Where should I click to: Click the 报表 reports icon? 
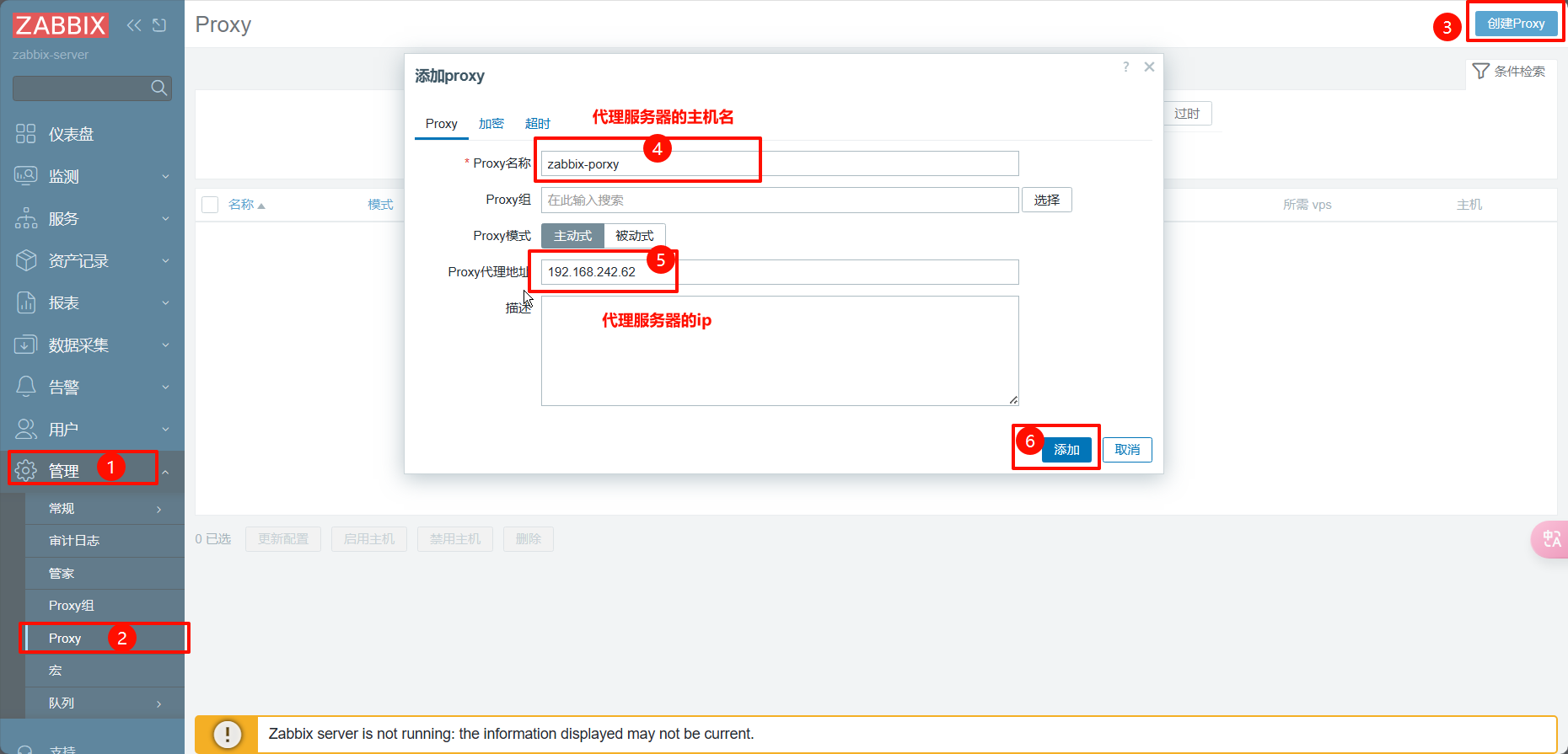26,302
